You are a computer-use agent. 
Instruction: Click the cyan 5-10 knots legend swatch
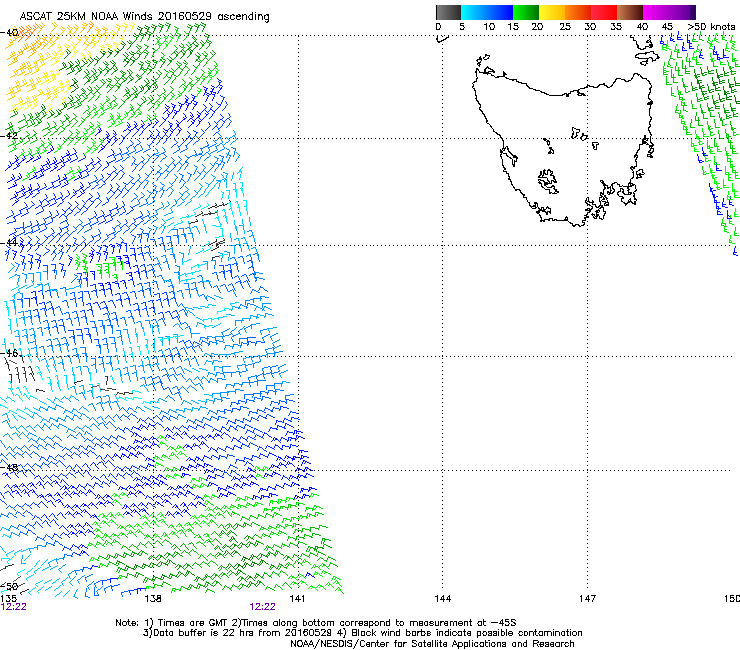click(x=474, y=12)
